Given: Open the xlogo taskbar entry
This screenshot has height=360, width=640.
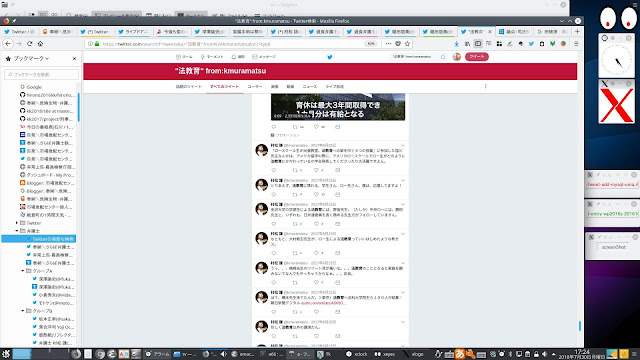Looking at the screenshot, I should click(413, 354).
